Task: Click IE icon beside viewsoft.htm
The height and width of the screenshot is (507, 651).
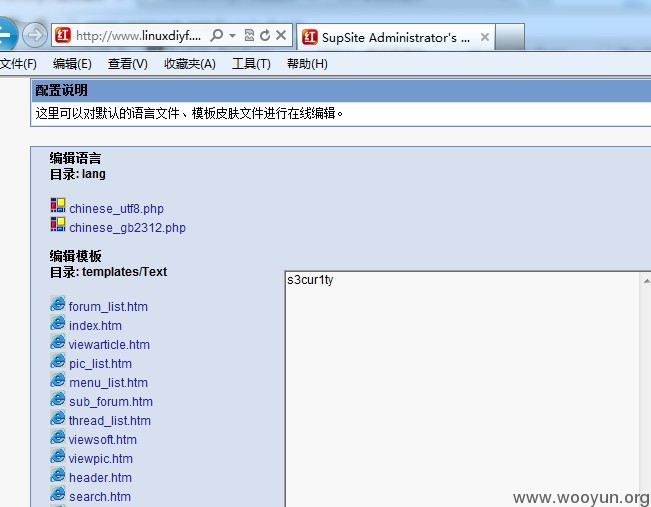Action: click(x=58, y=437)
